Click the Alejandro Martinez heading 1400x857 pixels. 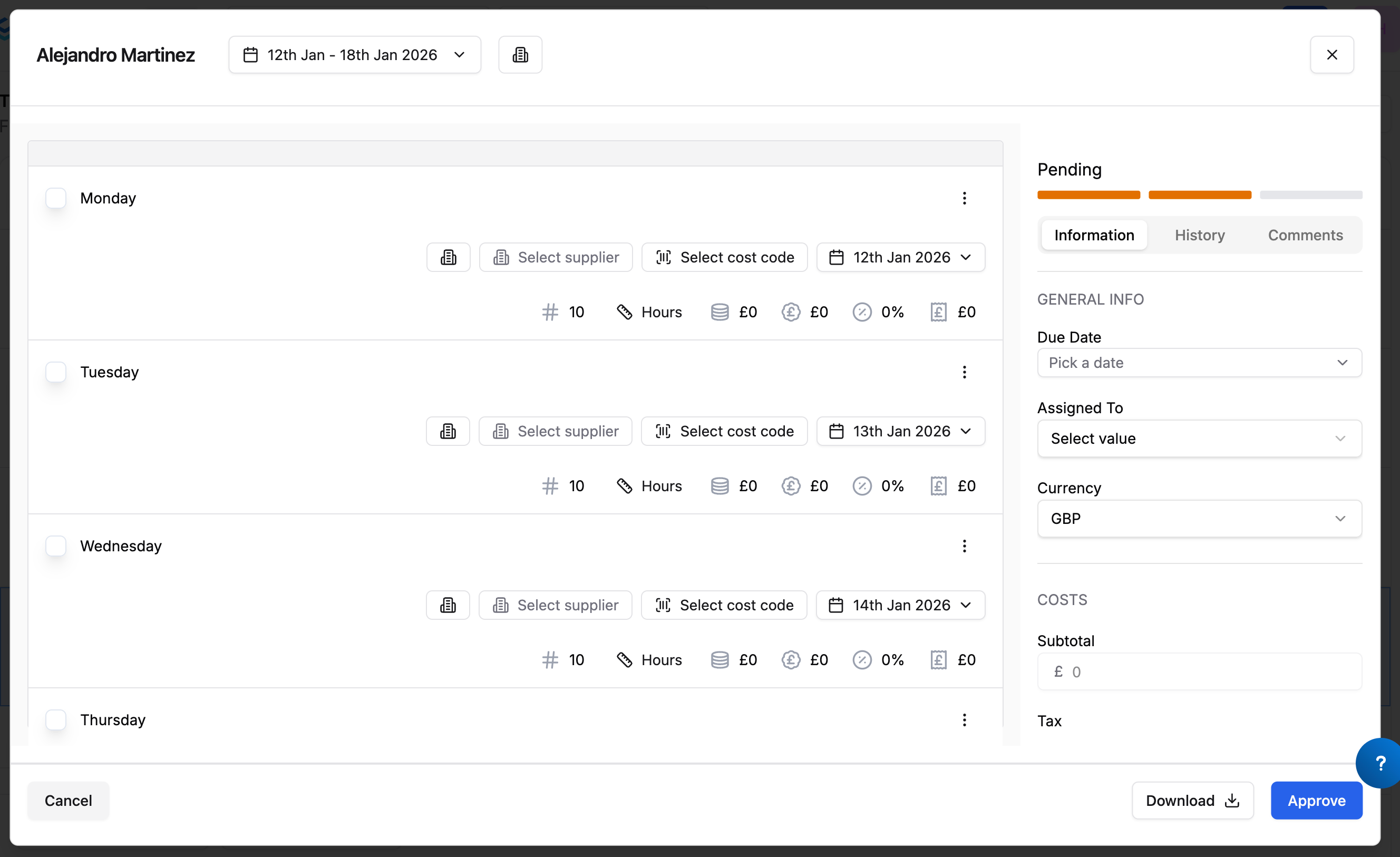(x=115, y=55)
